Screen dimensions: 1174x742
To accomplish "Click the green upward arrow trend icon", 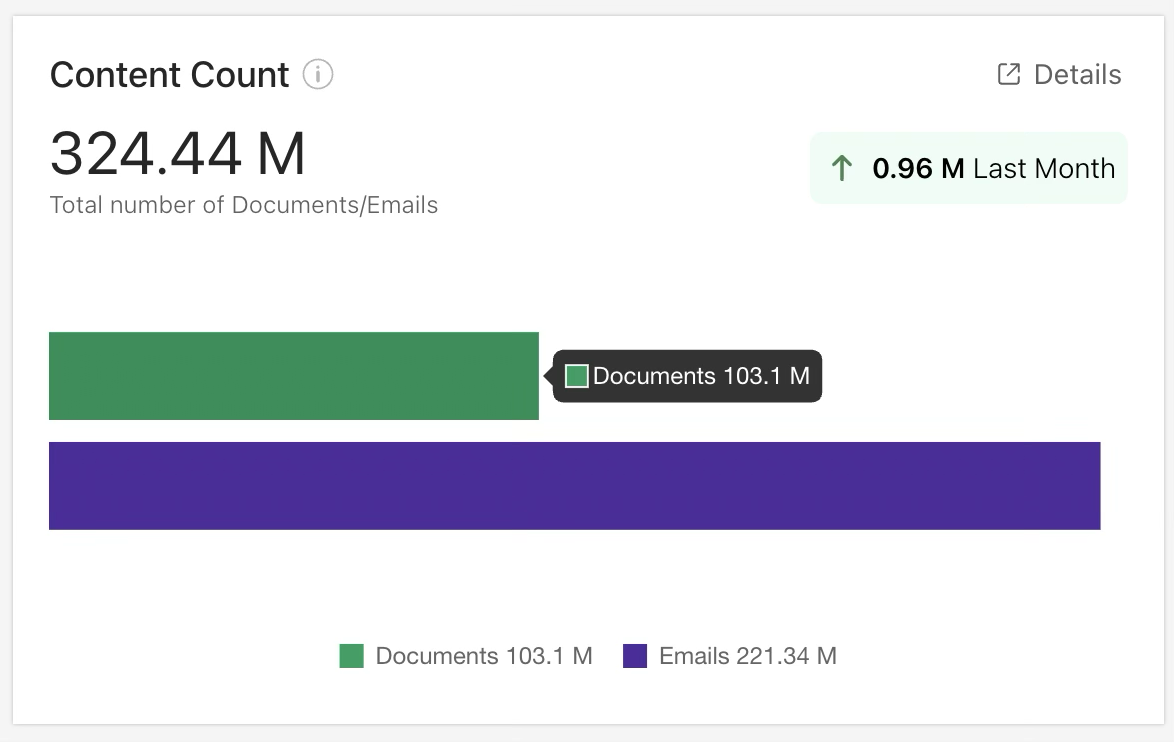I will (842, 168).
